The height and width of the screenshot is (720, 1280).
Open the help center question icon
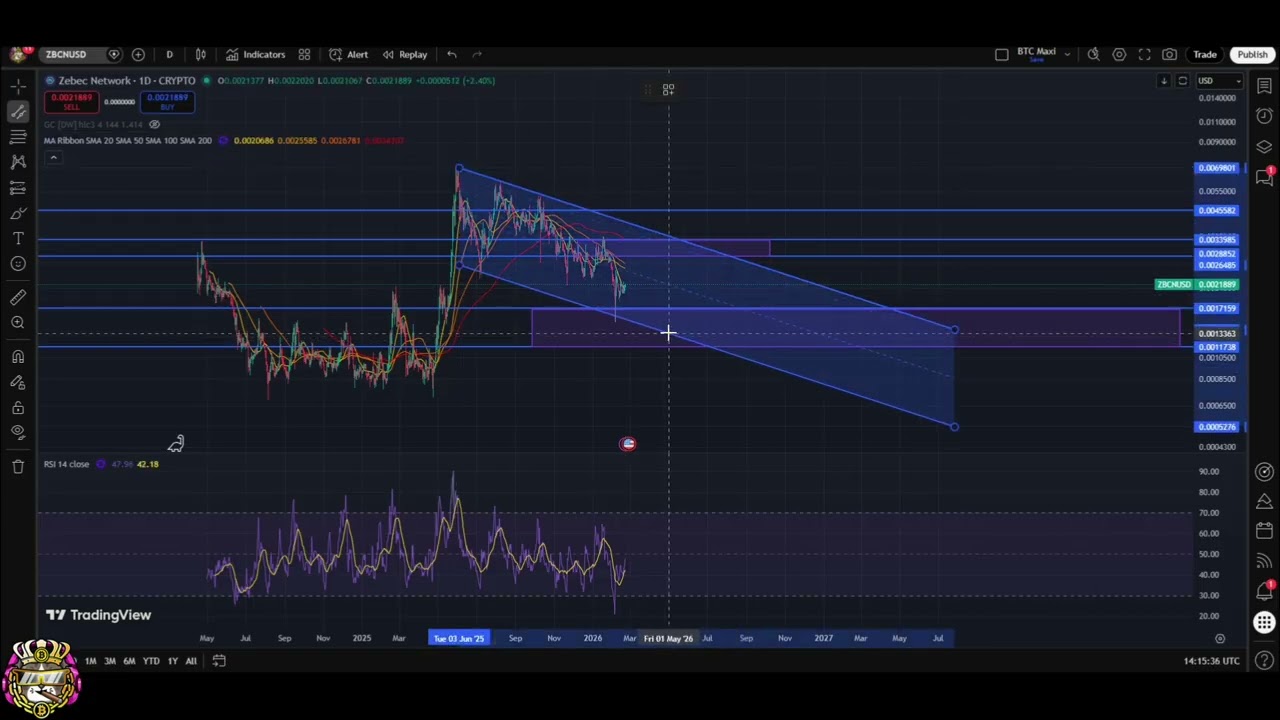(1264, 660)
